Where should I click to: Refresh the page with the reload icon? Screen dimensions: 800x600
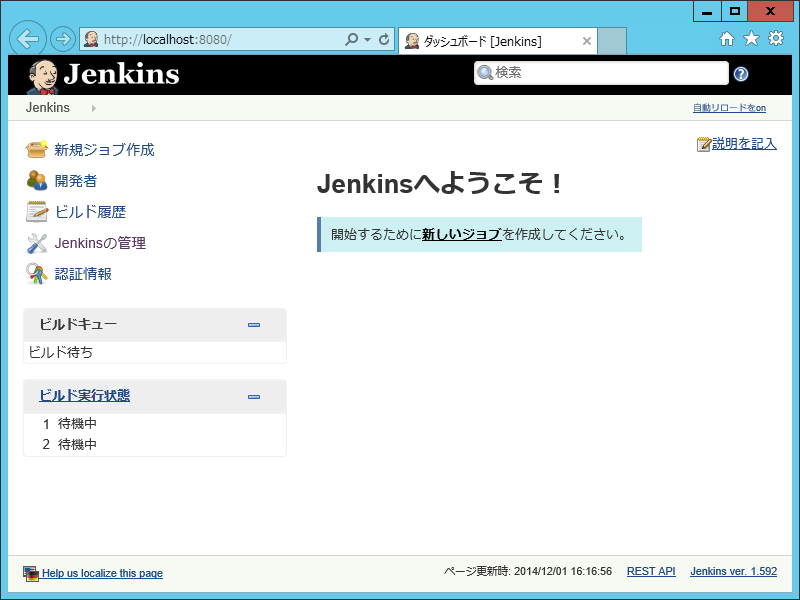[x=384, y=39]
